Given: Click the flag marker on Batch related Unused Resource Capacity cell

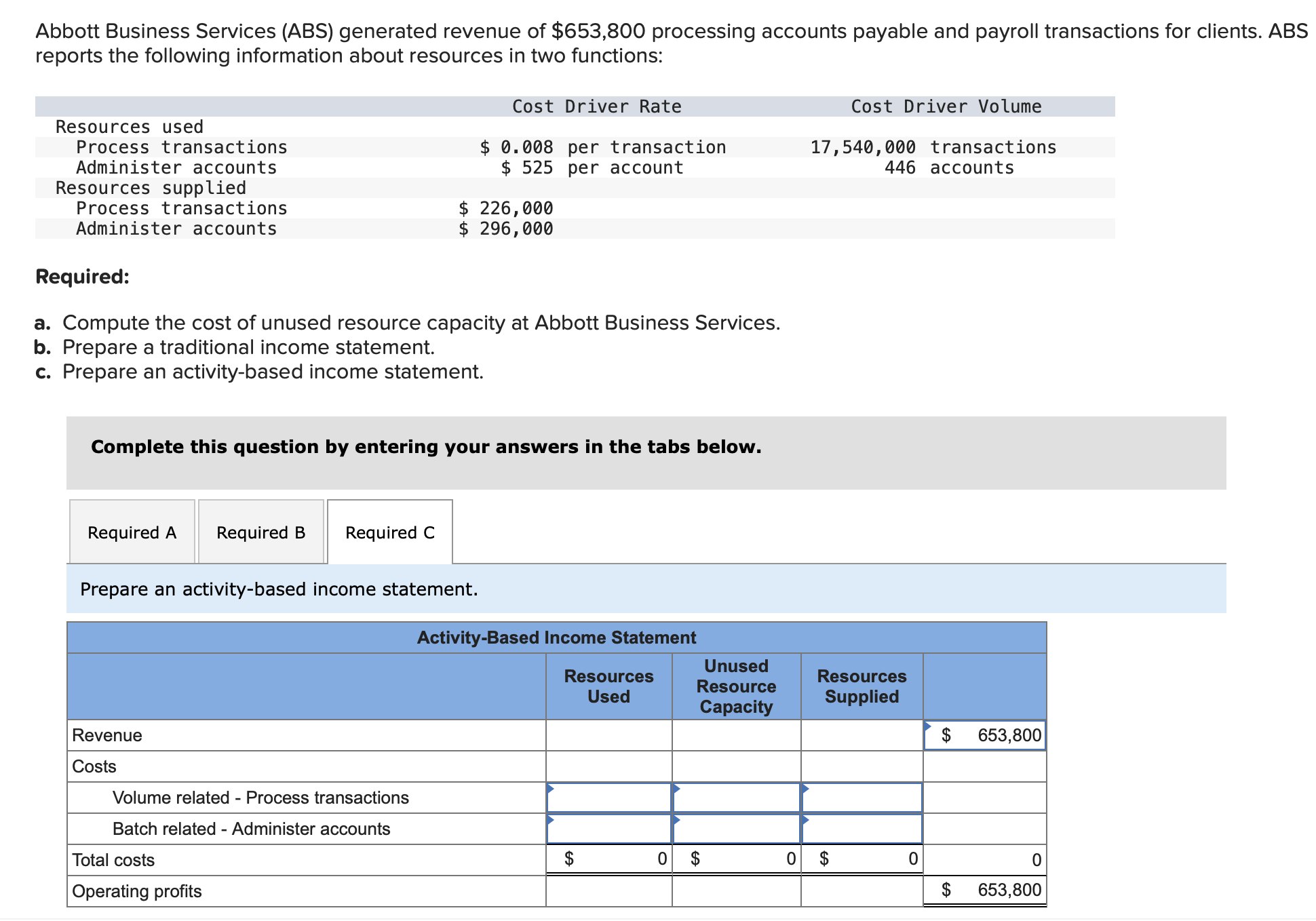Looking at the screenshot, I should point(676,821).
